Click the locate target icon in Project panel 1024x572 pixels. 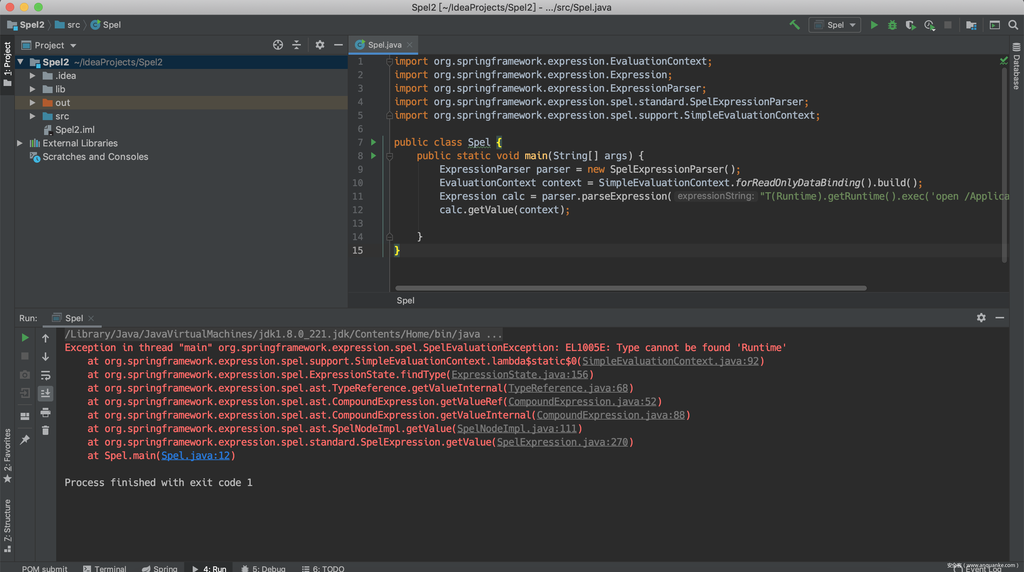(278, 45)
